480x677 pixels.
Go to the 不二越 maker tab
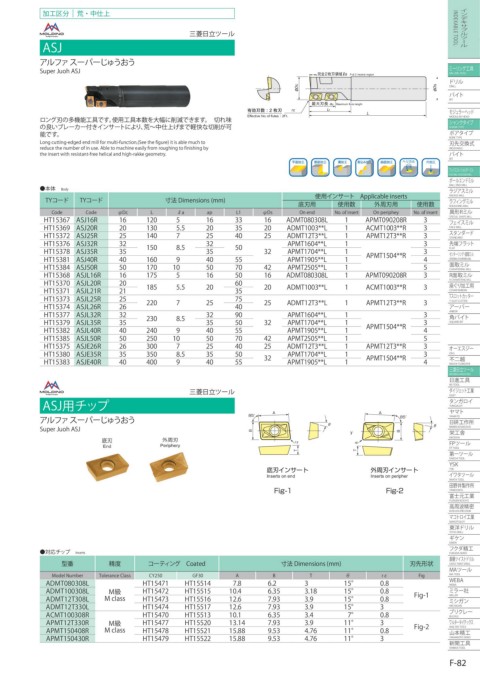[464, 360]
